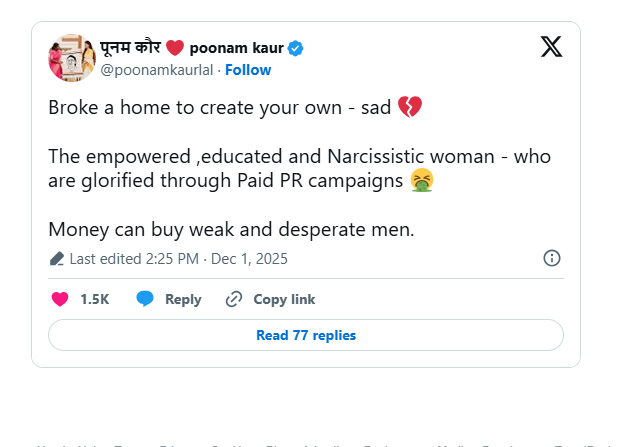Click the pencil icon beside Last edited
Screen dimensions: 617x447
pos(57,259)
